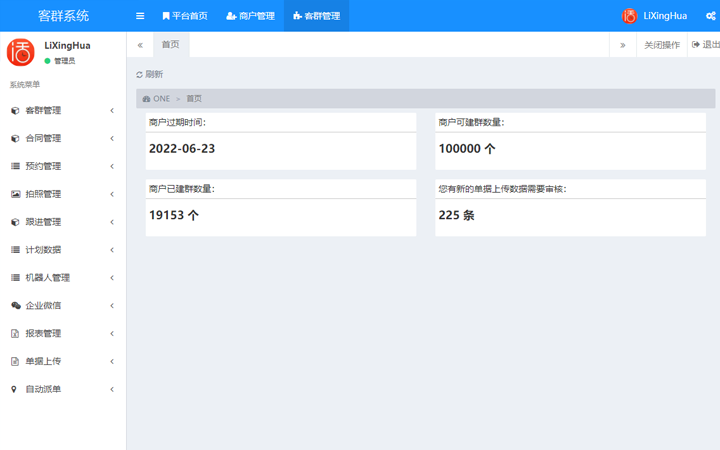The height and width of the screenshot is (450, 720).
Task: Select the 首页 page tab
Action: coord(171,45)
